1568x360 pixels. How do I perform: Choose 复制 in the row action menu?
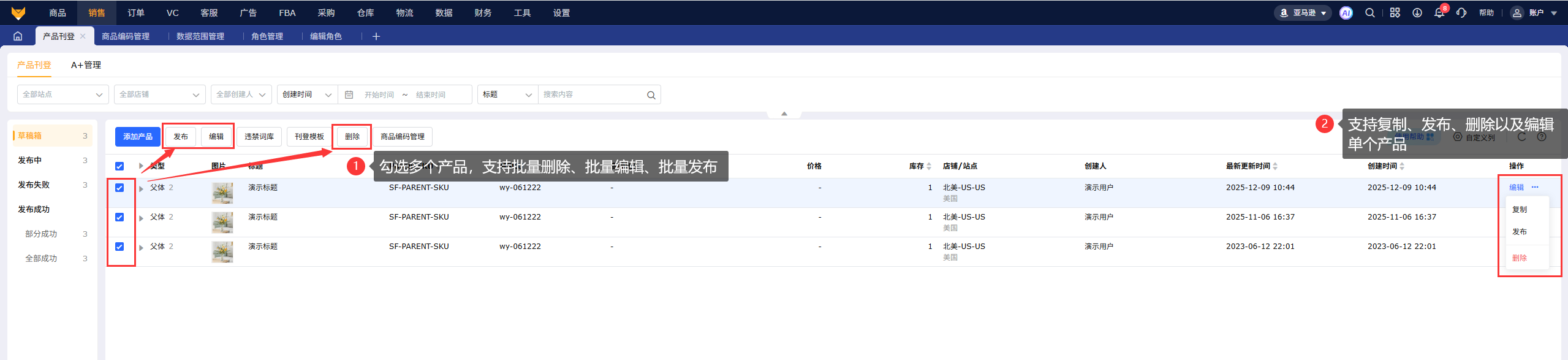(1520, 210)
